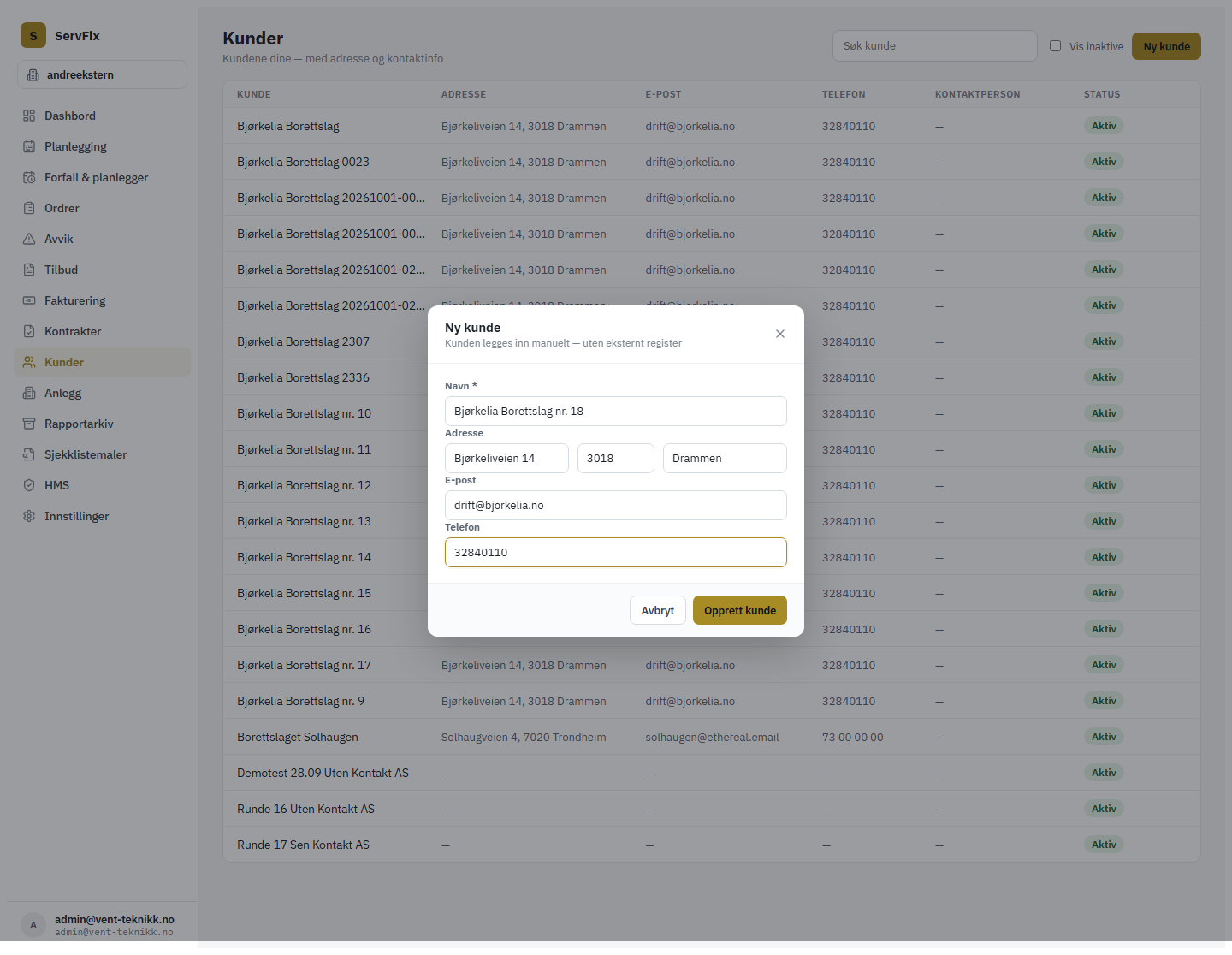Viewport: 1232px width, 955px height.
Task: Click the Rapportarkiv archive icon
Action: (x=29, y=424)
